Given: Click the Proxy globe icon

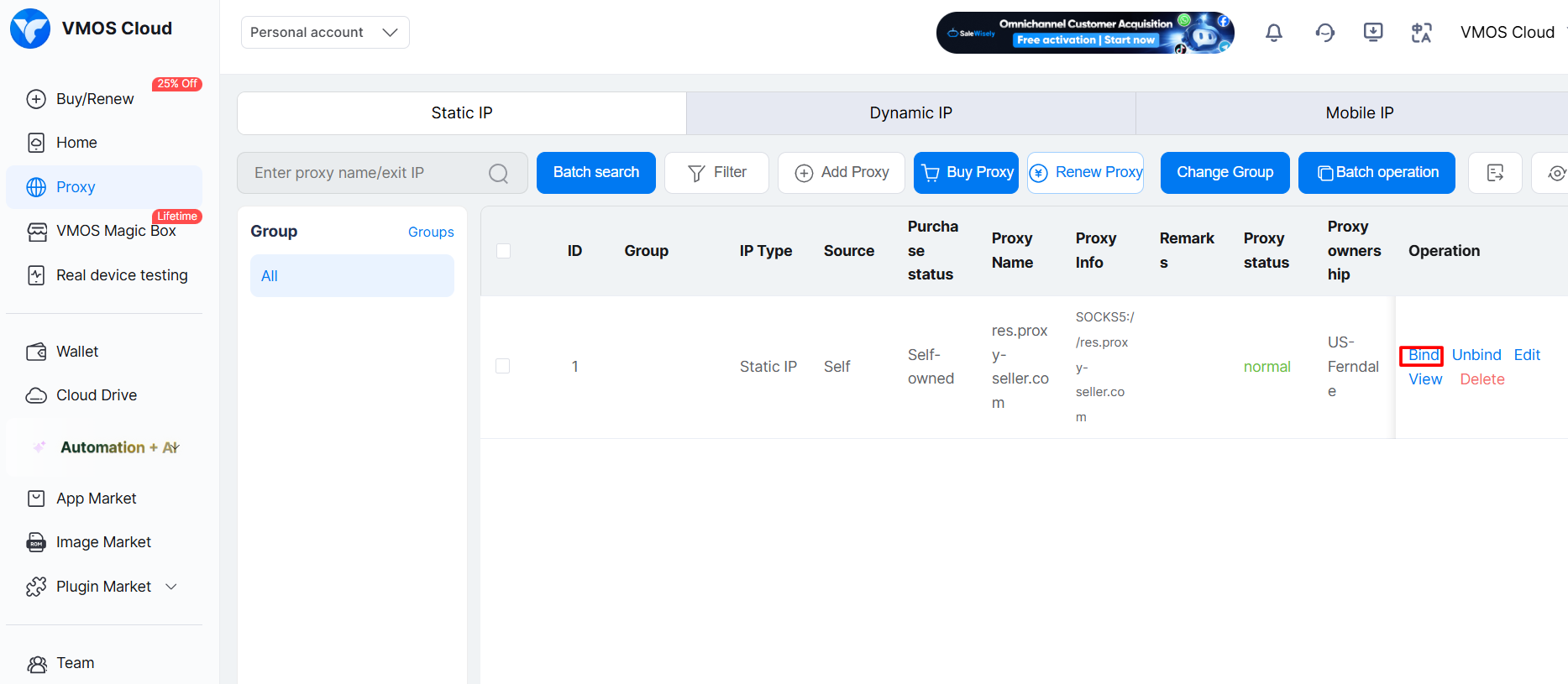Looking at the screenshot, I should click(36, 187).
